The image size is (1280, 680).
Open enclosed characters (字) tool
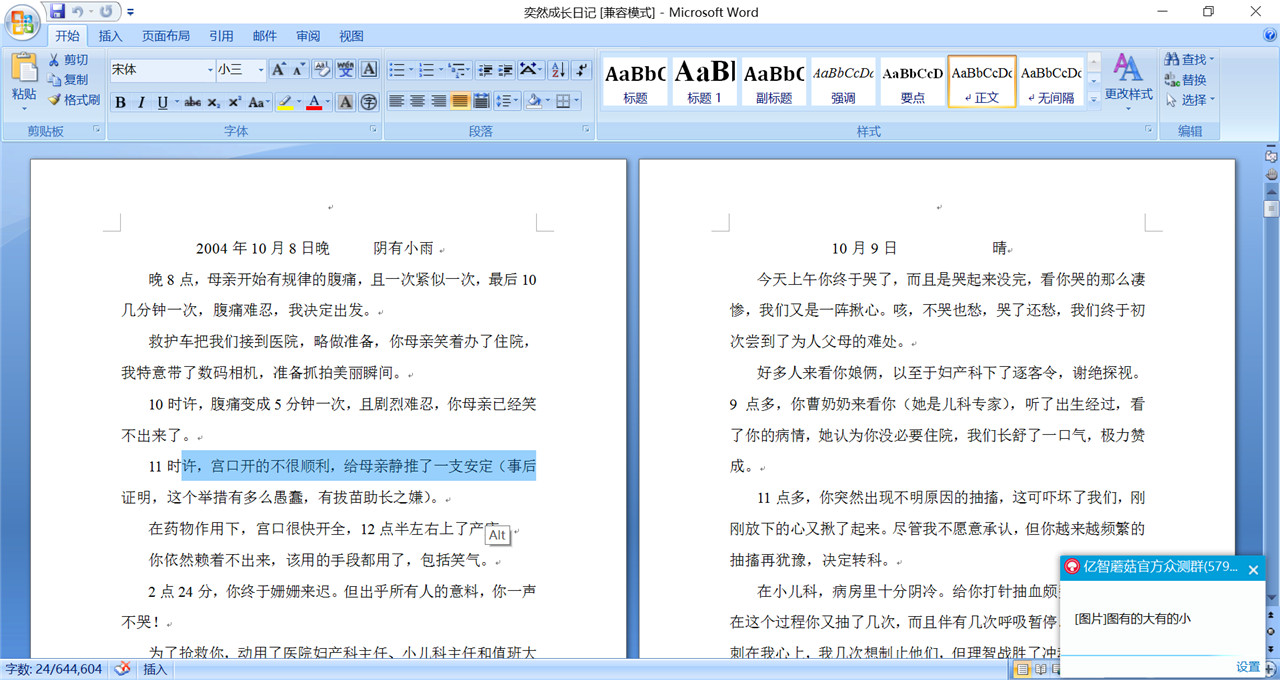click(x=369, y=102)
